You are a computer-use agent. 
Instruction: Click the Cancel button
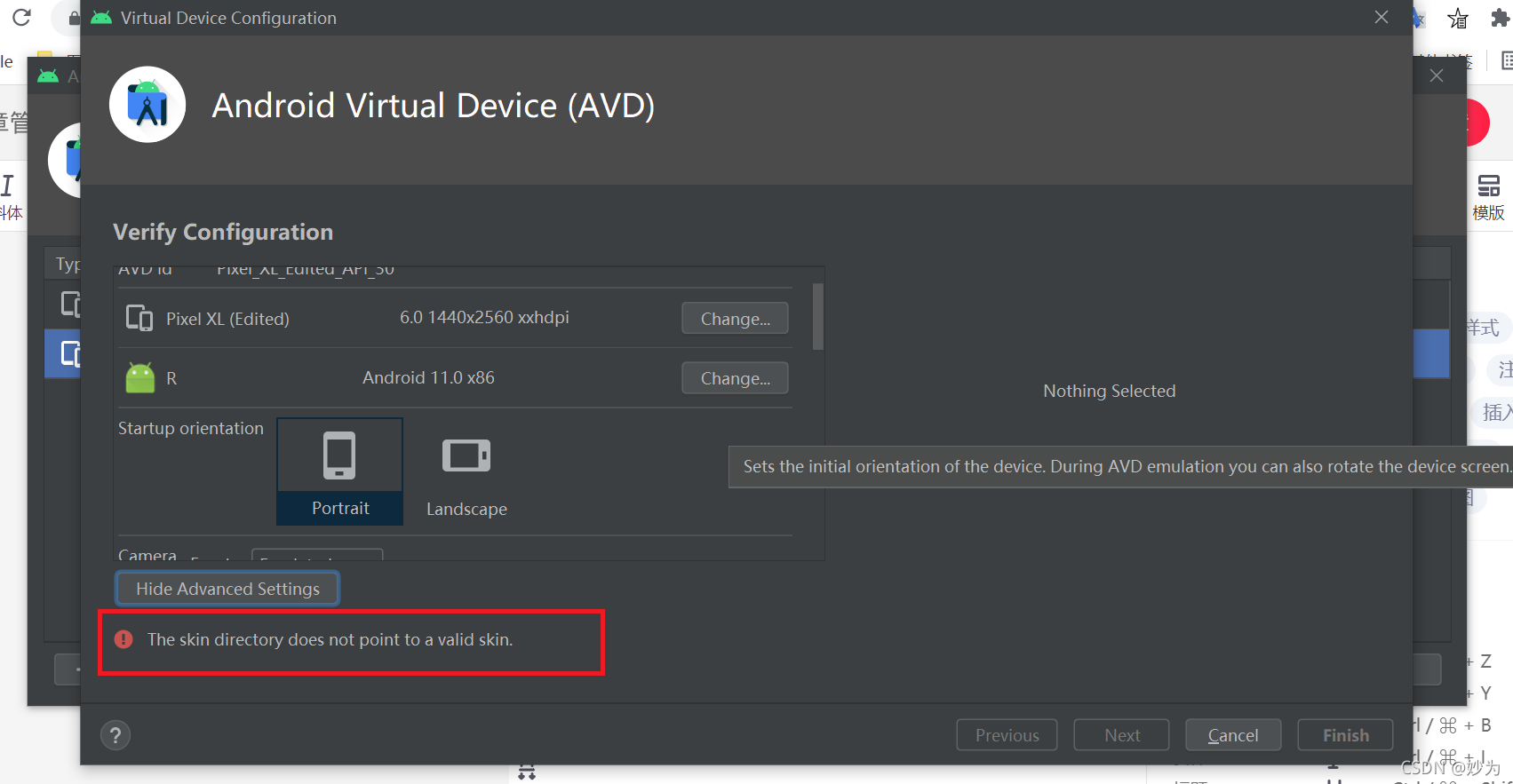click(1233, 735)
